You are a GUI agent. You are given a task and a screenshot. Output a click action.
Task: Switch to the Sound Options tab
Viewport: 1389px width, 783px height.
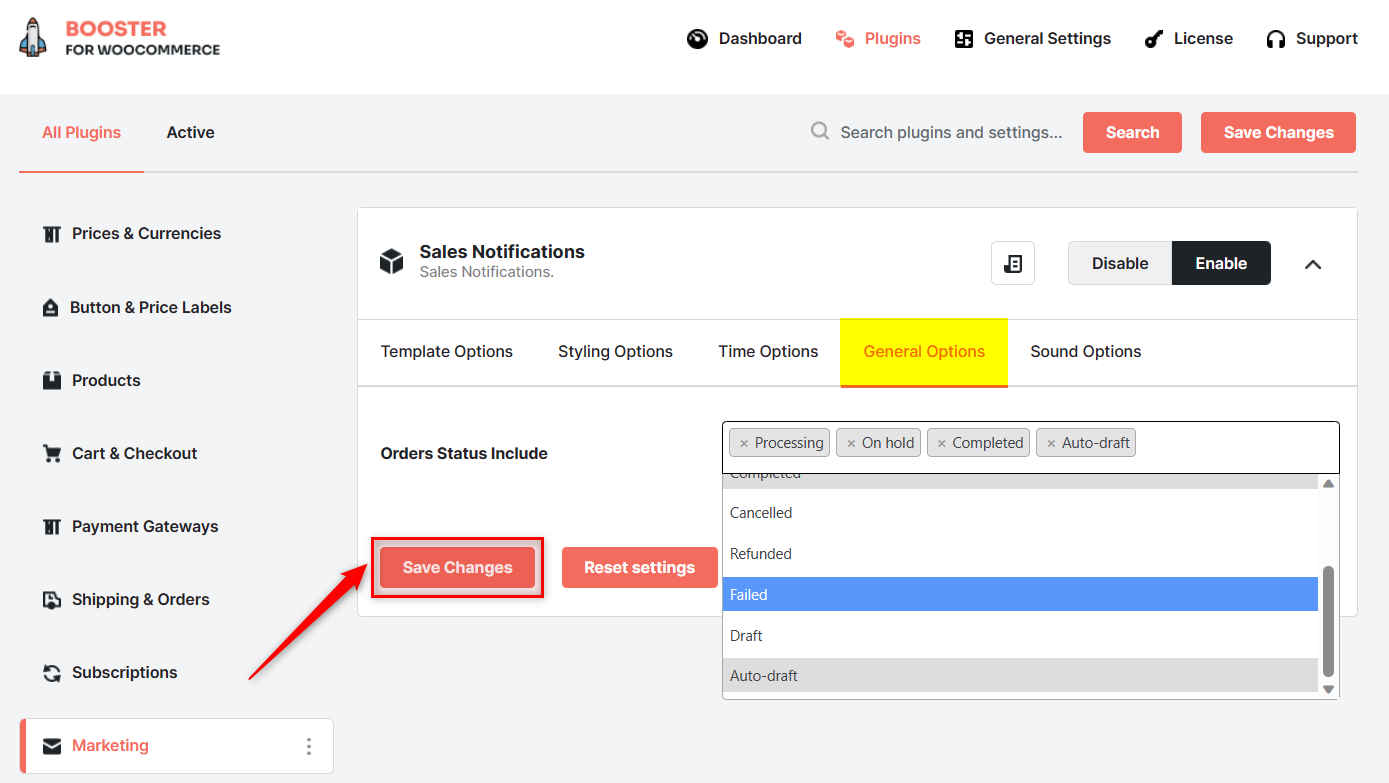pyautogui.click(x=1085, y=351)
